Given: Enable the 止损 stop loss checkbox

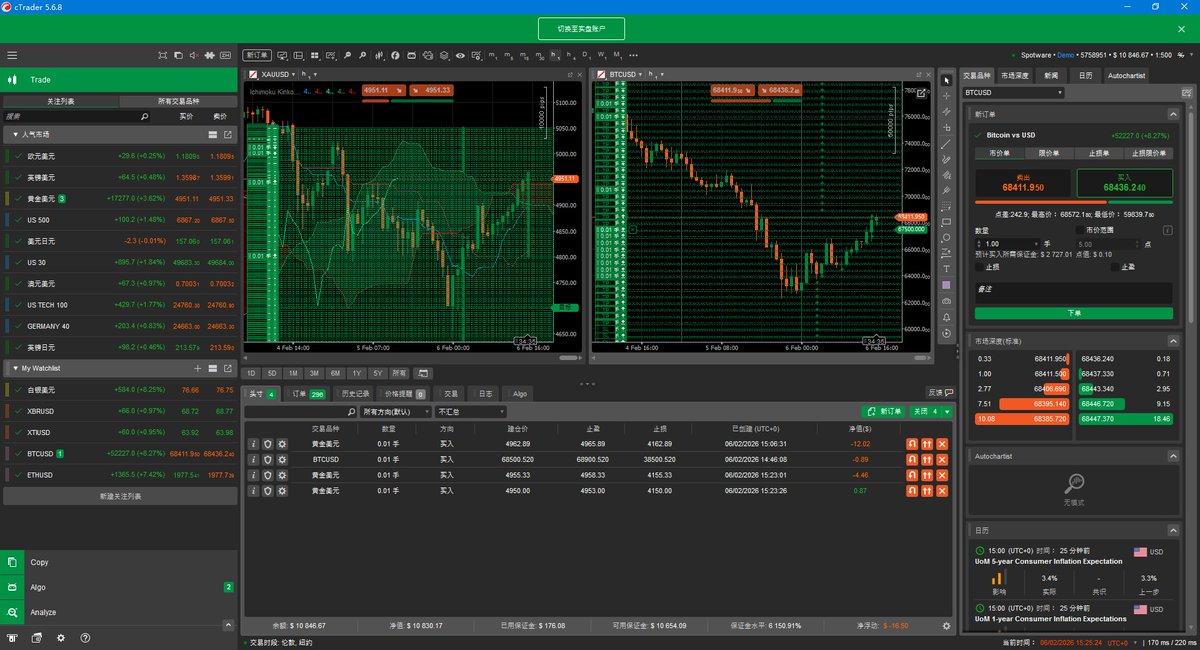Looking at the screenshot, I should point(981,267).
